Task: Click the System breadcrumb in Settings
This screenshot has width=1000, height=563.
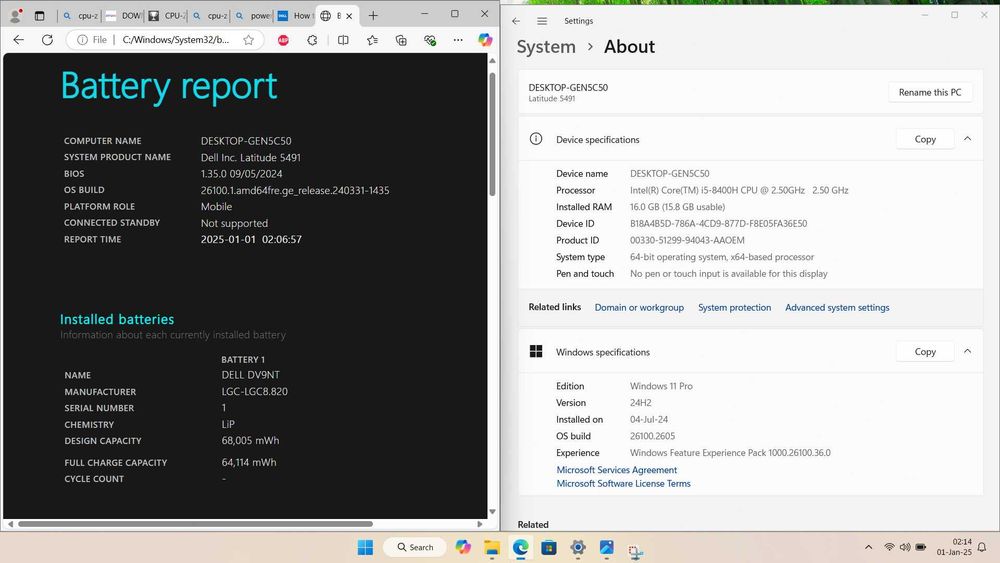Action: coord(546,47)
